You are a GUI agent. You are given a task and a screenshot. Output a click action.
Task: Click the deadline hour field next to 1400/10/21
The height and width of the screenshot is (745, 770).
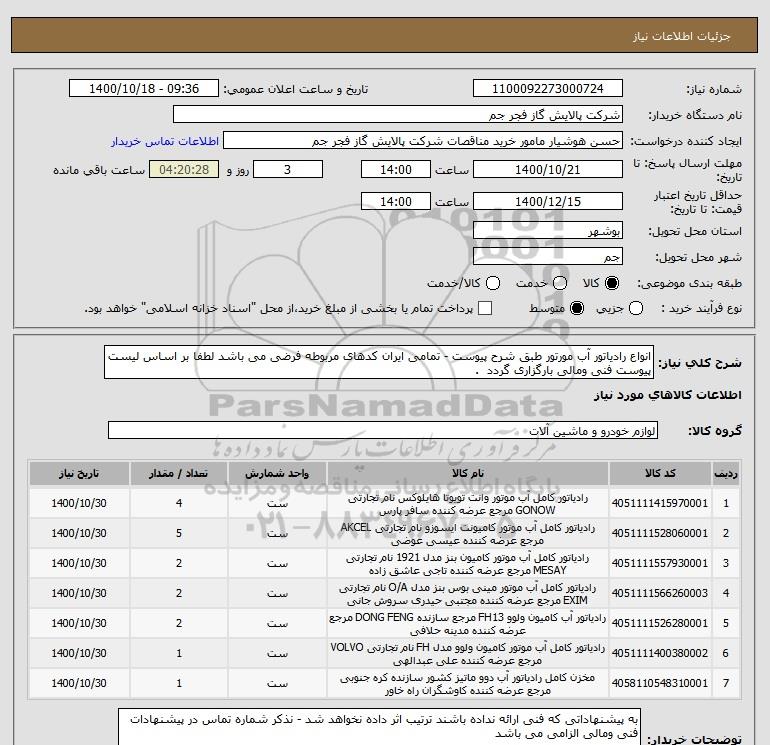396,169
